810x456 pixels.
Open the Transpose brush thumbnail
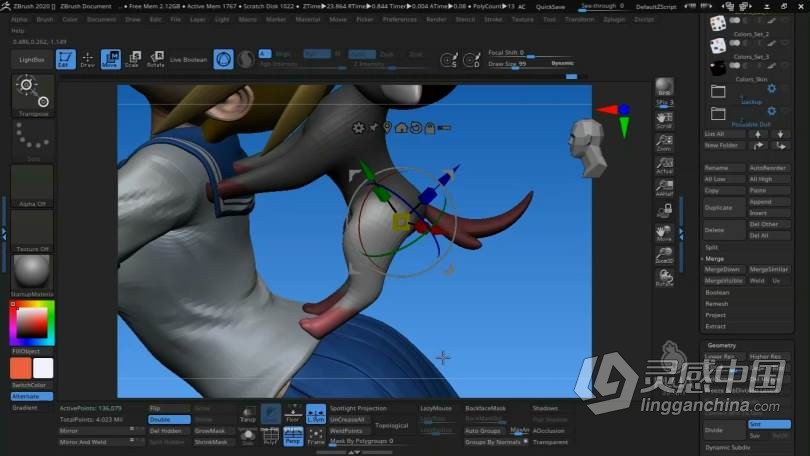tap(33, 96)
